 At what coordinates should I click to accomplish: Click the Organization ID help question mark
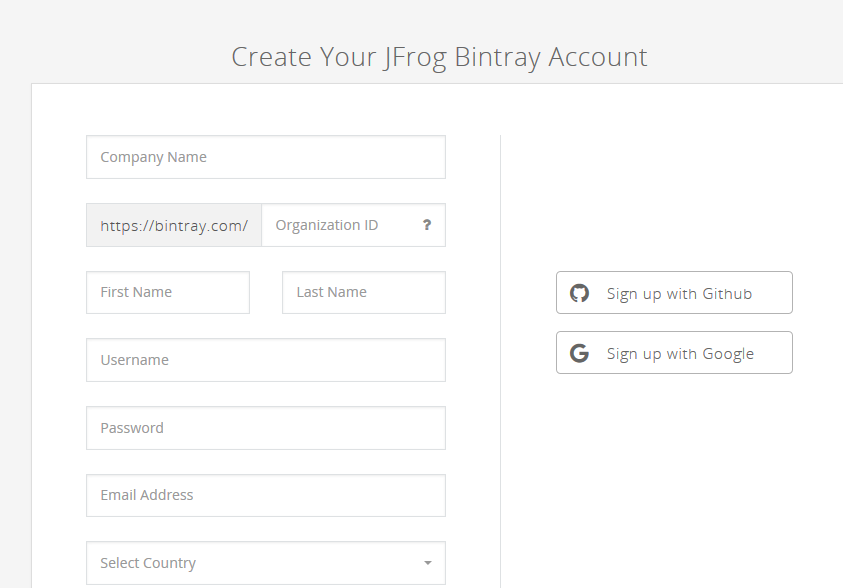point(427,225)
